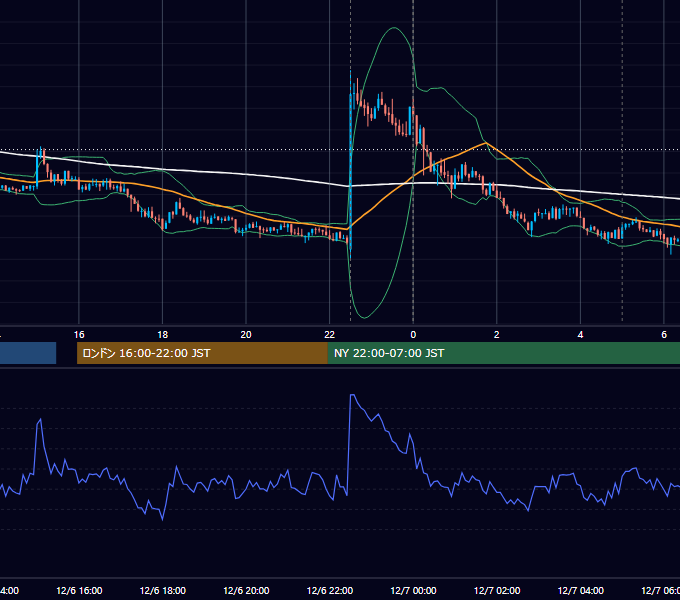Click the 12/7 04:00 date label
This screenshot has height=600, width=680.
[x=580, y=590]
